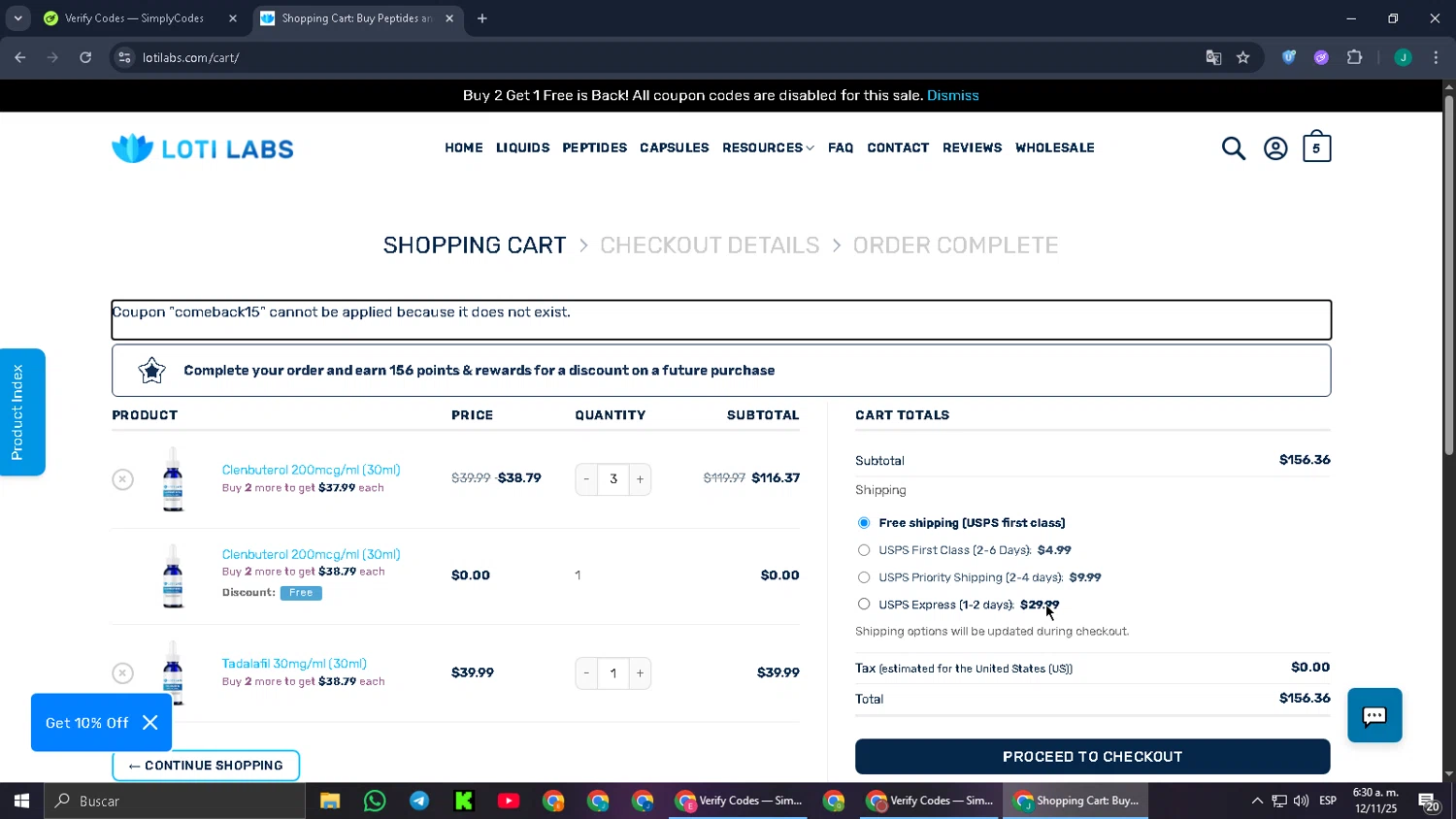
Task: Click PROCEED TO CHECKOUT button
Action: click(1092, 757)
